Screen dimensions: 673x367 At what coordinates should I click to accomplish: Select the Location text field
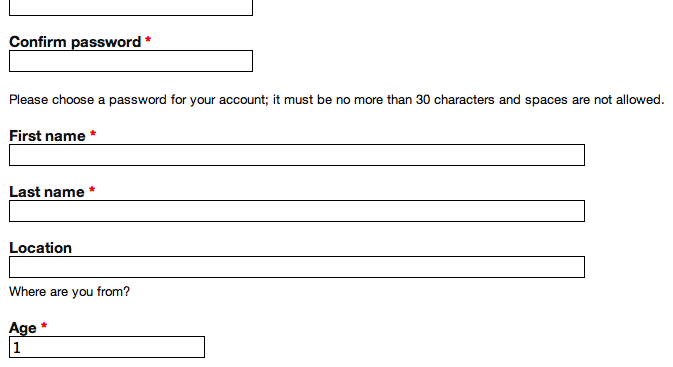[x=297, y=267]
